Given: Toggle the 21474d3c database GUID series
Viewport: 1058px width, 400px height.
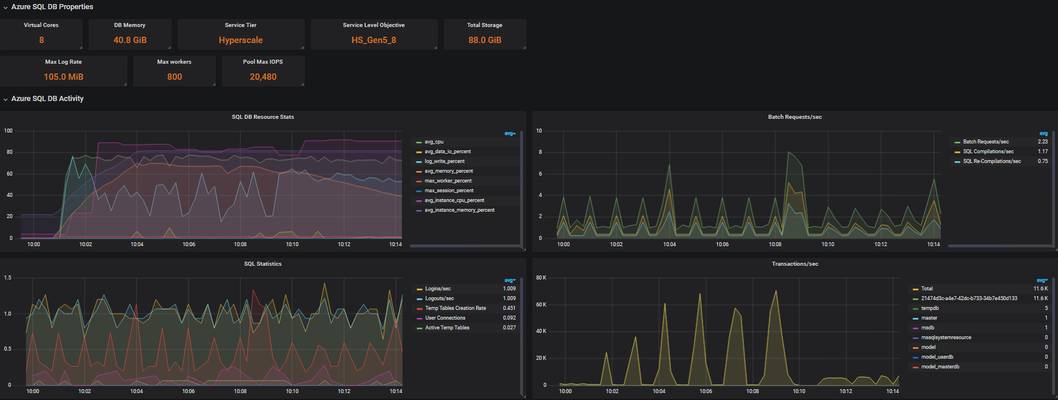Looking at the screenshot, I should pyautogui.click(x=969, y=298).
